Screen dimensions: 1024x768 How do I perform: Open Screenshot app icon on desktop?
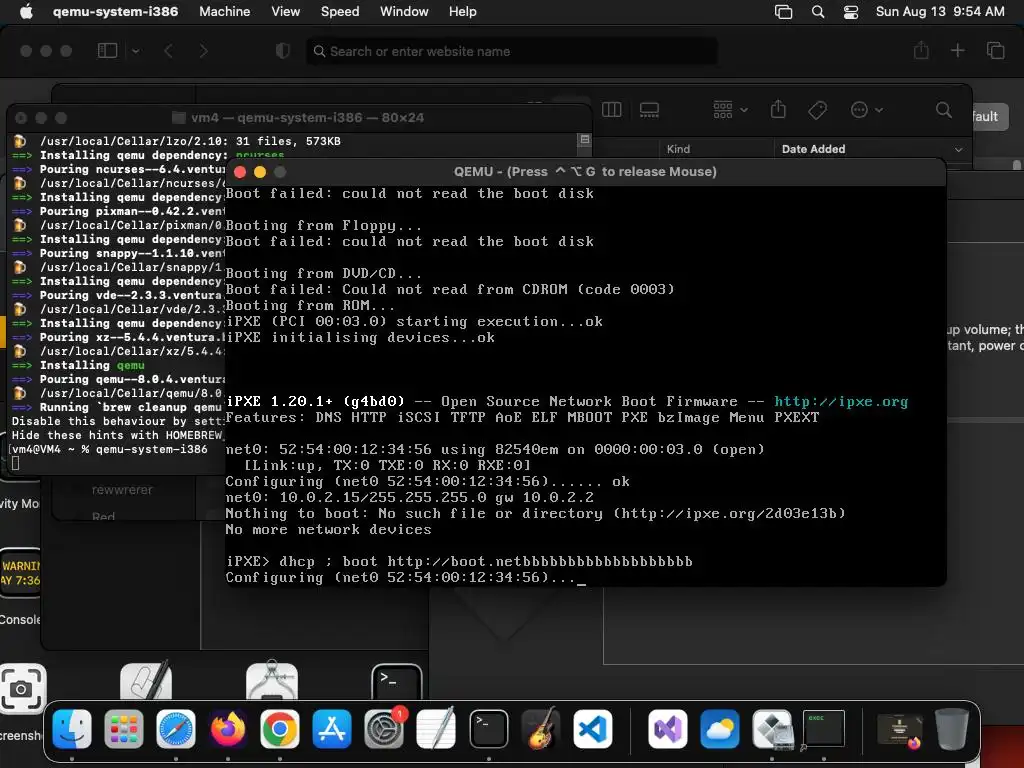(x=23, y=688)
